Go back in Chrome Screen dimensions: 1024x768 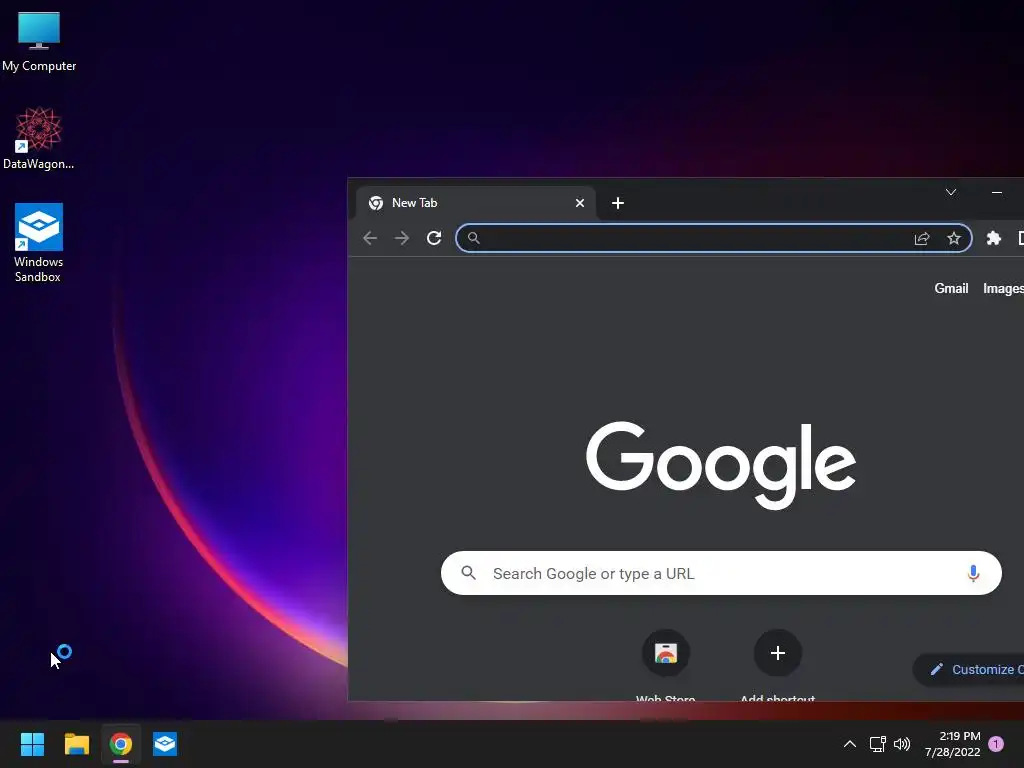(x=370, y=238)
